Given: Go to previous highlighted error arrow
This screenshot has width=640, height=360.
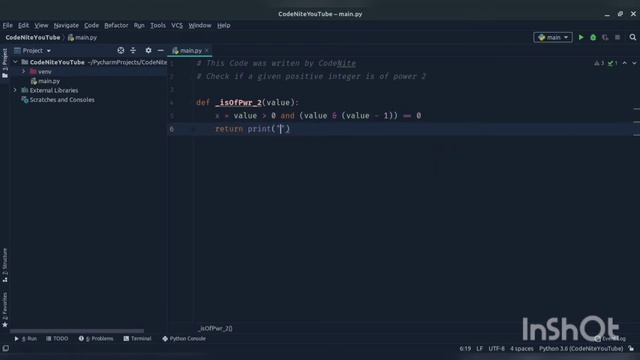Looking at the screenshot, I should [x=624, y=63].
